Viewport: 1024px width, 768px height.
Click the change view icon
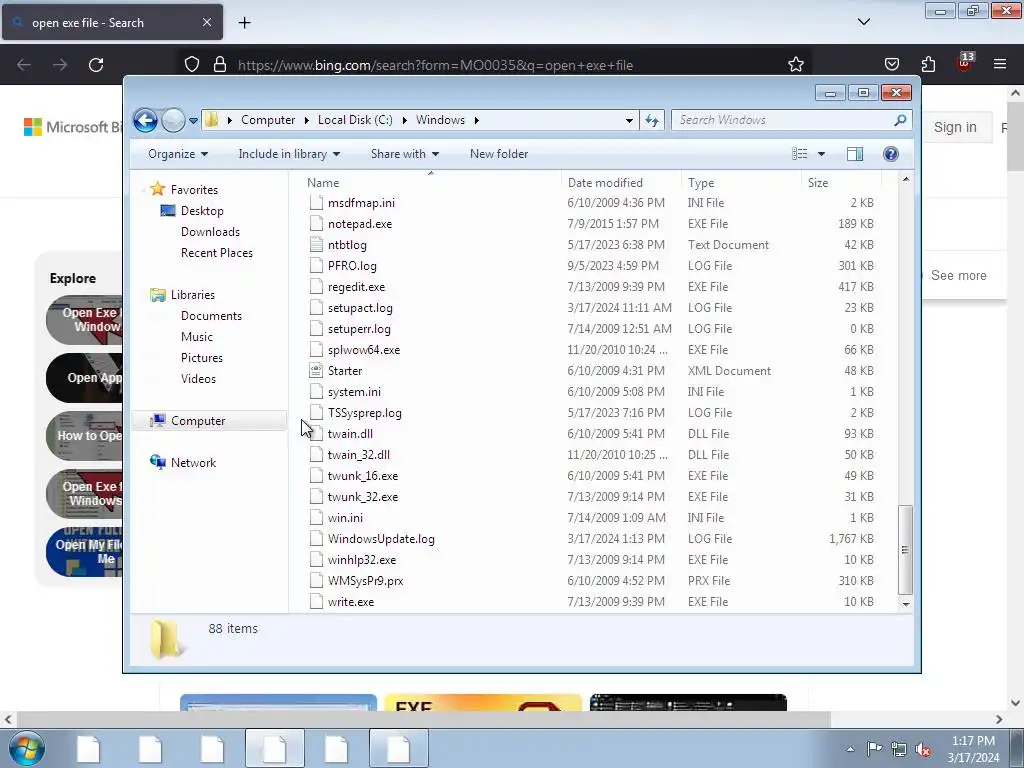pos(799,154)
